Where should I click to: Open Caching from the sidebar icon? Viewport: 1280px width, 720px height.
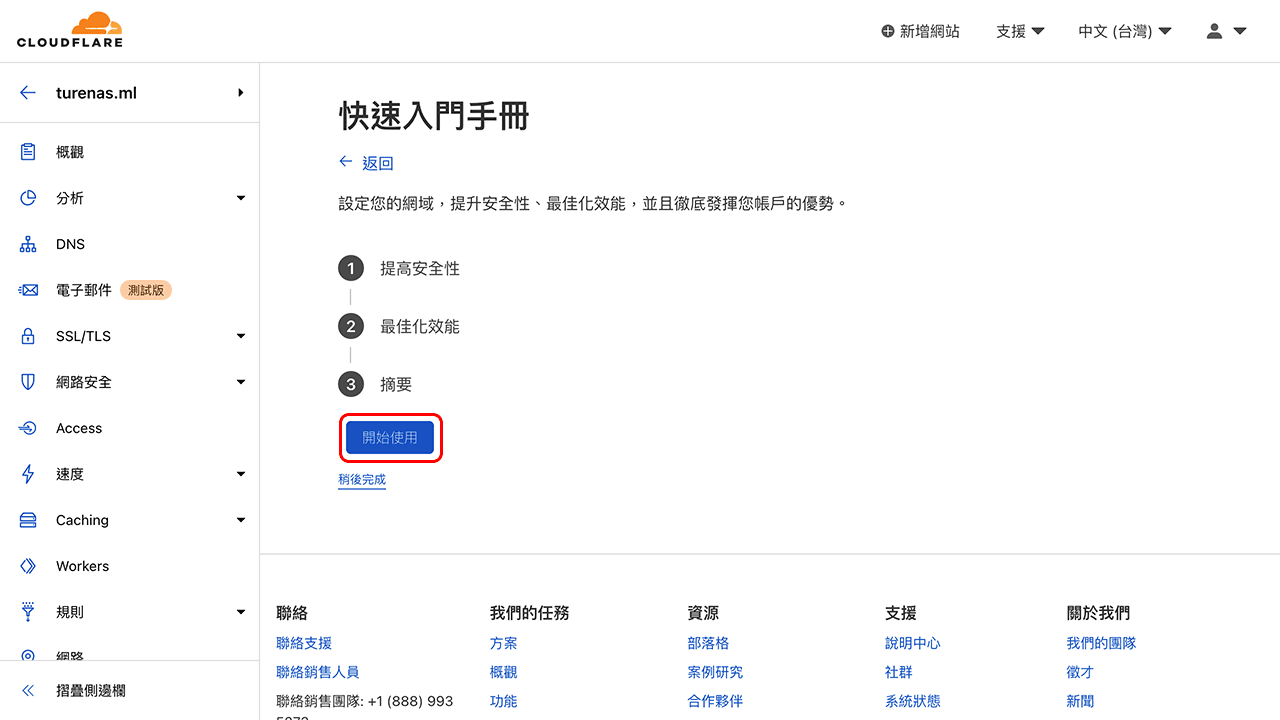[28, 519]
